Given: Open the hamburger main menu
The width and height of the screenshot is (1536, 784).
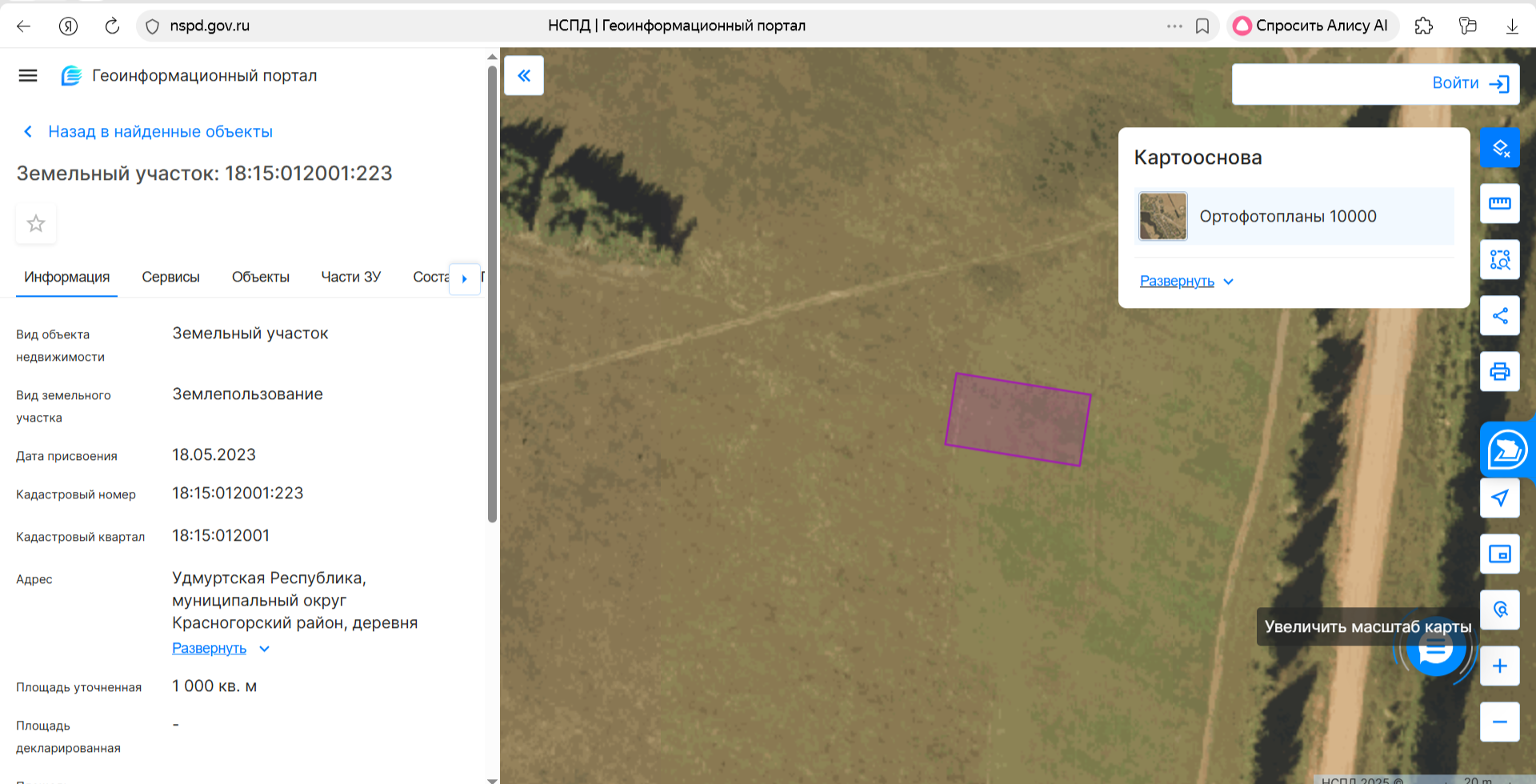Looking at the screenshot, I should (x=28, y=76).
